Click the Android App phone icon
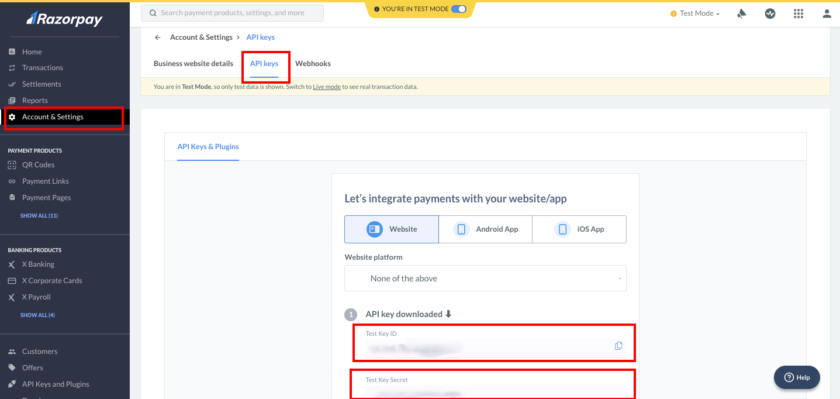Image resolution: width=840 pixels, height=399 pixels. 461,229
